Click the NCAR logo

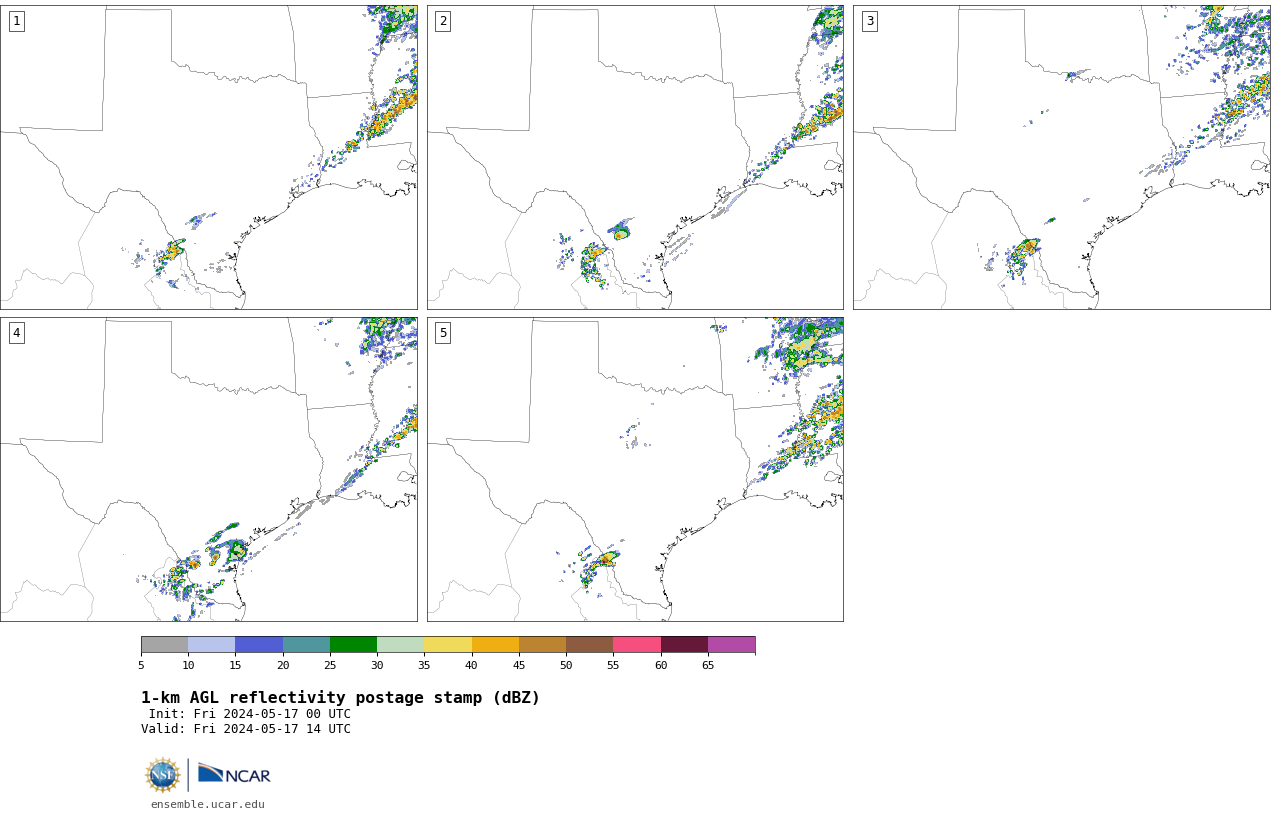(x=234, y=775)
